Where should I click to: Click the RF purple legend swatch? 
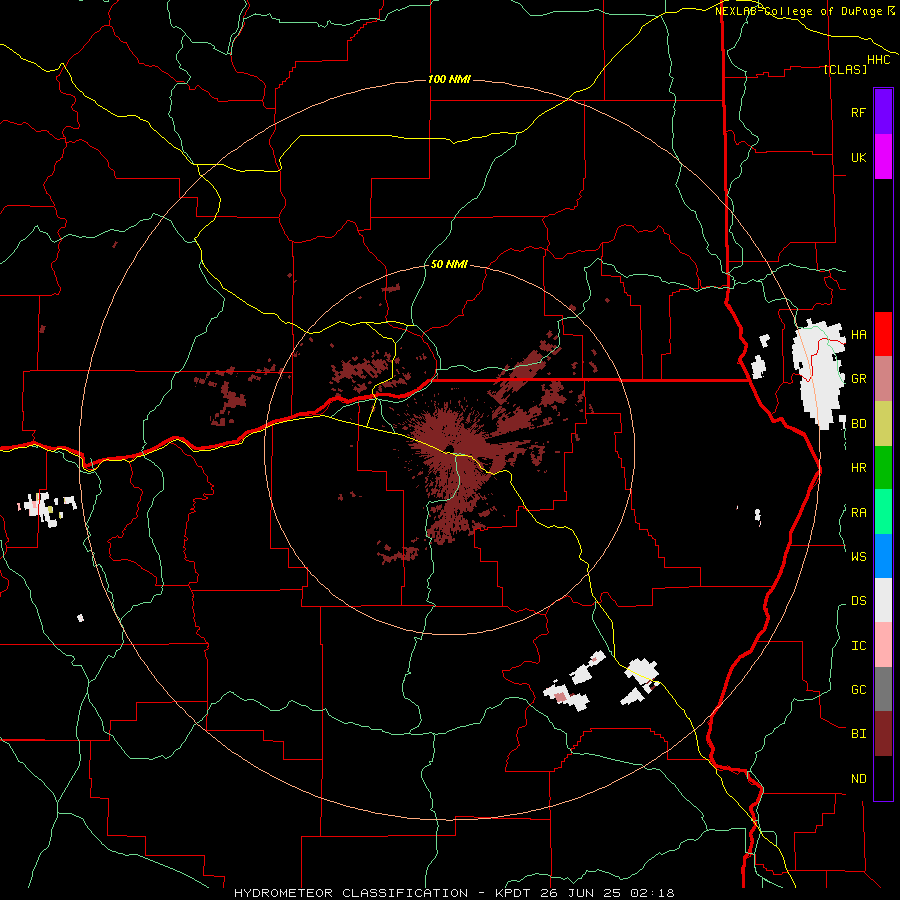point(883,112)
